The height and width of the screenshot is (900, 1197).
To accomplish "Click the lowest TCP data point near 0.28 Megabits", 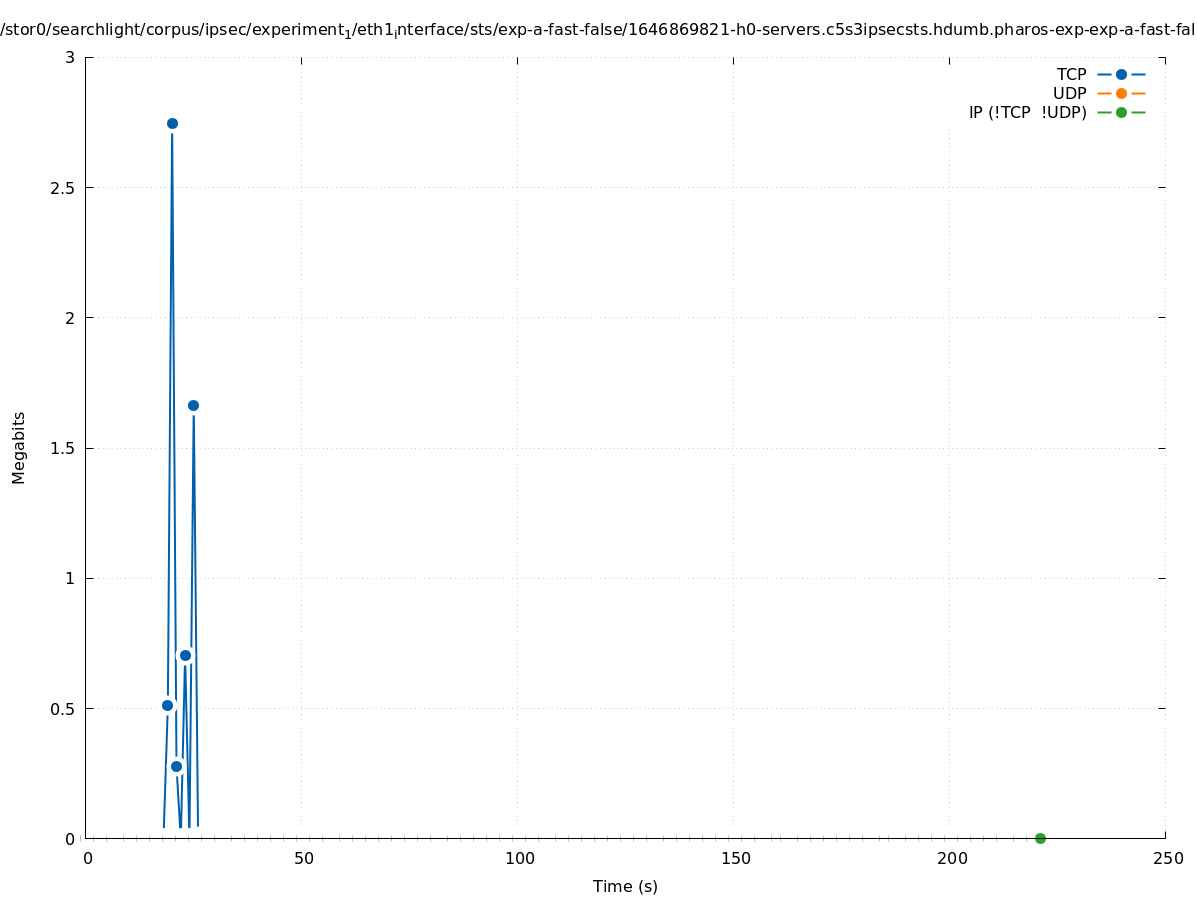I will [177, 767].
